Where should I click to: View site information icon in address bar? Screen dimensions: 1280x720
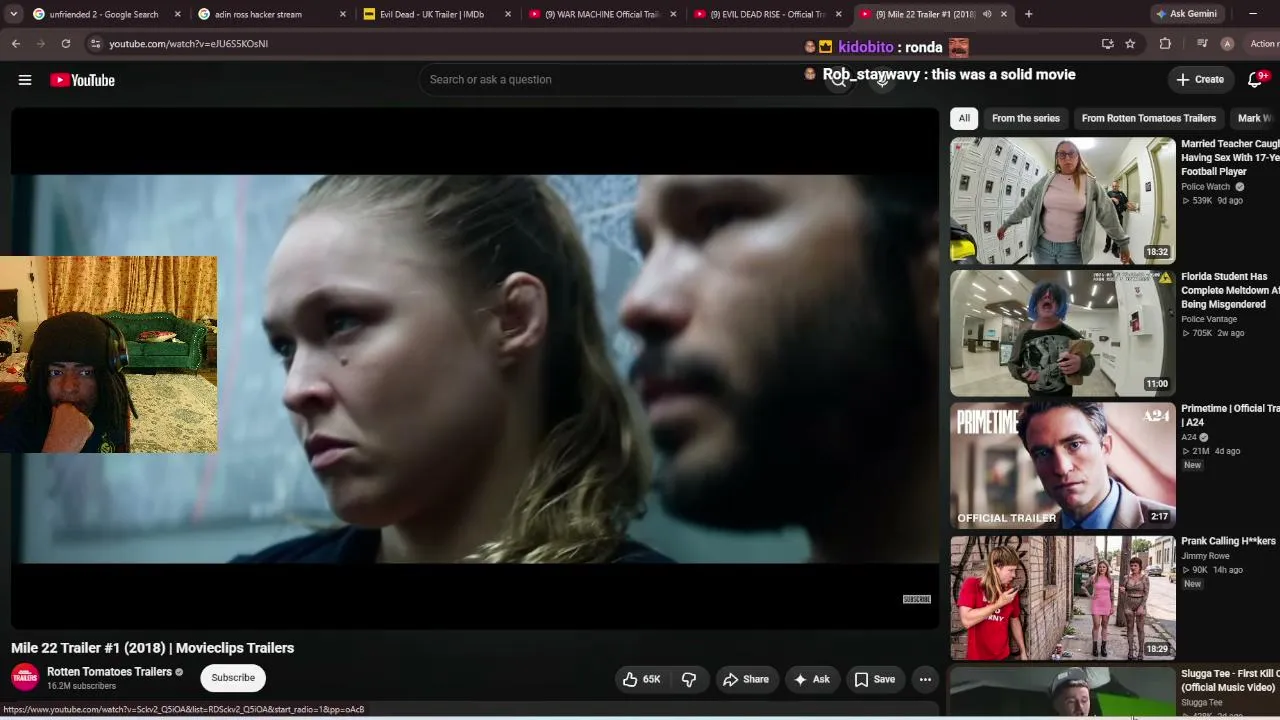[95, 44]
